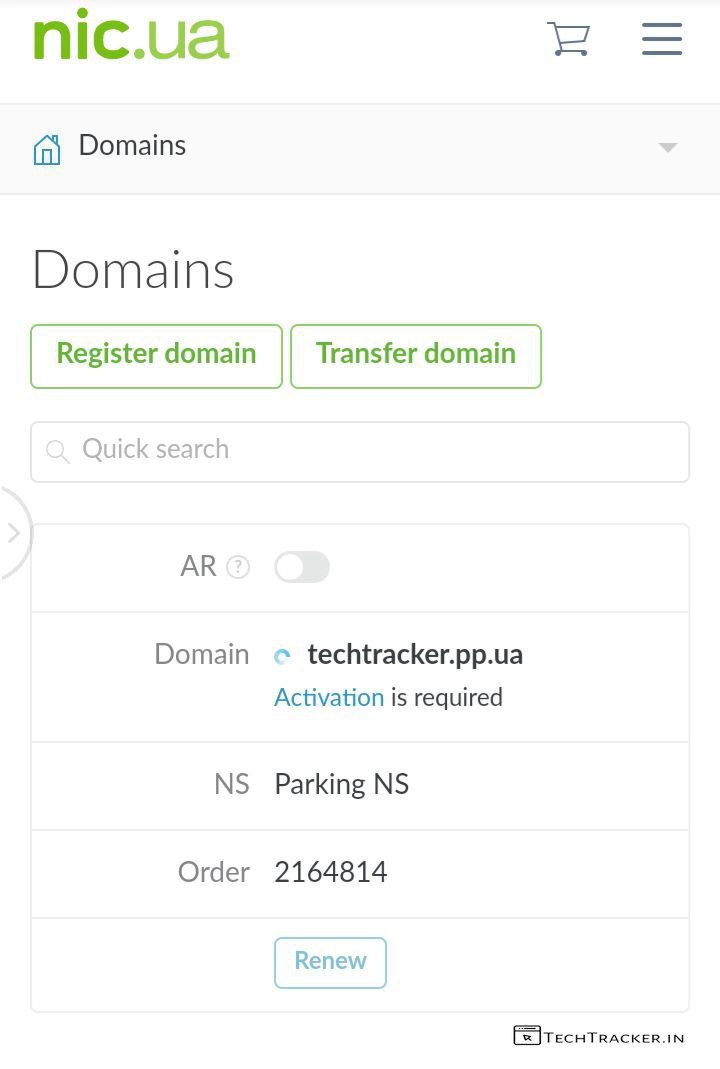The image size is (720, 1069).
Task: Click the TechTracker.in watermark logo
Action: coord(599,1036)
